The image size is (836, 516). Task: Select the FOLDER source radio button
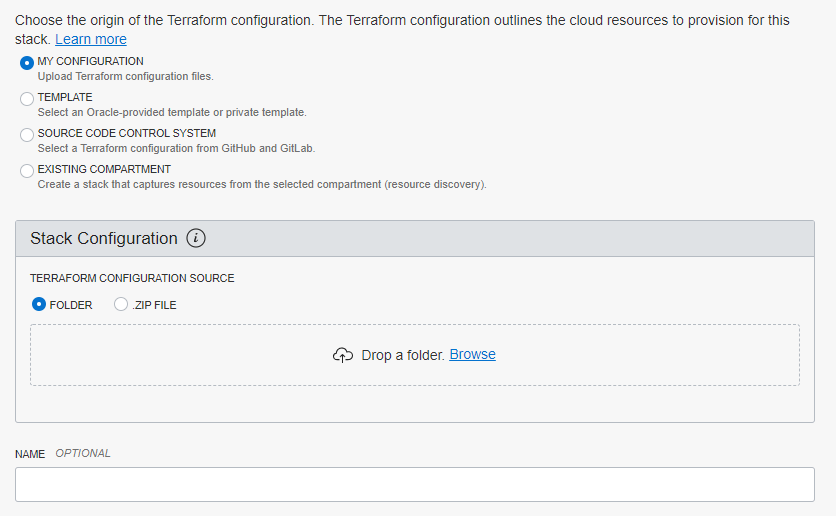tap(39, 304)
